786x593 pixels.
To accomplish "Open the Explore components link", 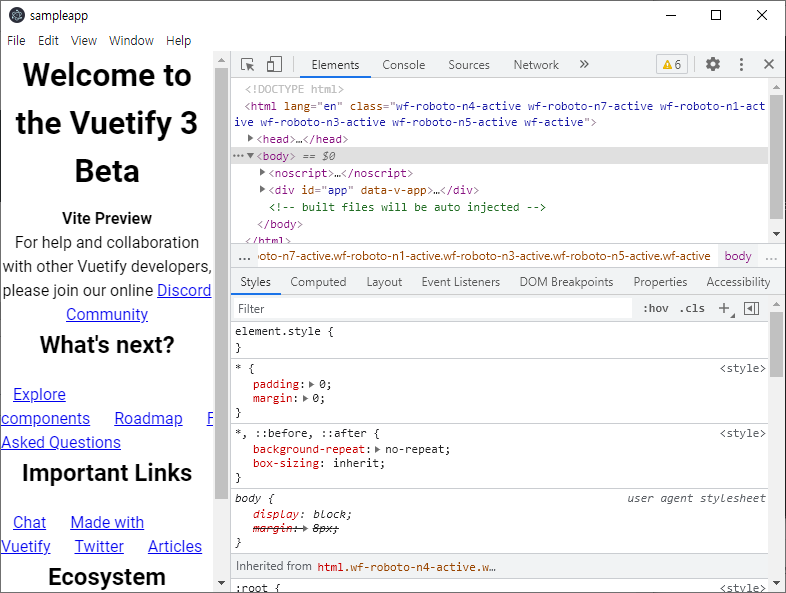I will click(39, 394).
